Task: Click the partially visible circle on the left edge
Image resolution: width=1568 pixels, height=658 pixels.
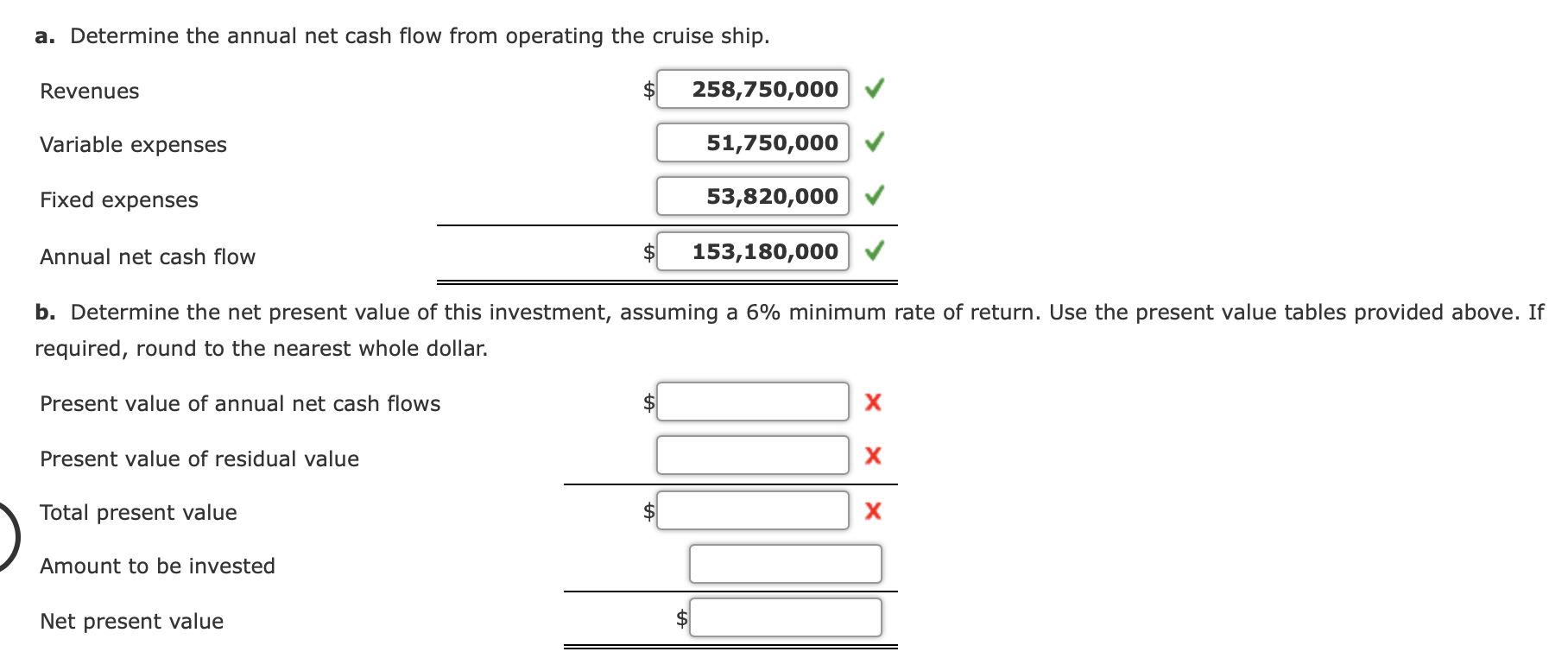Action: [x=4, y=535]
